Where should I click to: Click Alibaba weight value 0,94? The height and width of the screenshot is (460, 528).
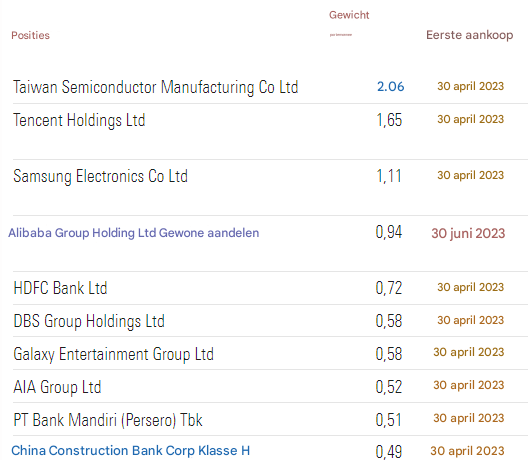click(x=389, y=232)
